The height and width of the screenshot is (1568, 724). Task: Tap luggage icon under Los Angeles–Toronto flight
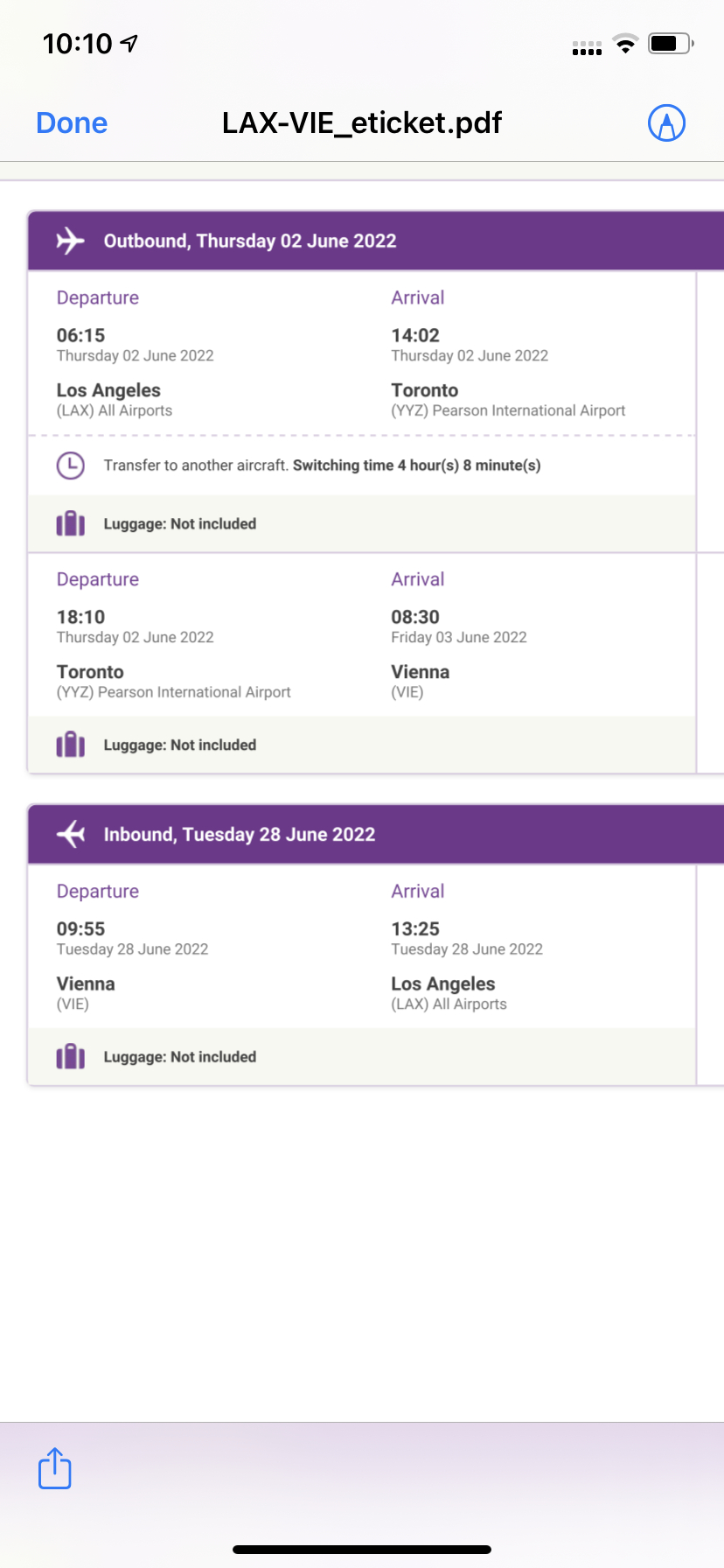click(x=70, y=524)
